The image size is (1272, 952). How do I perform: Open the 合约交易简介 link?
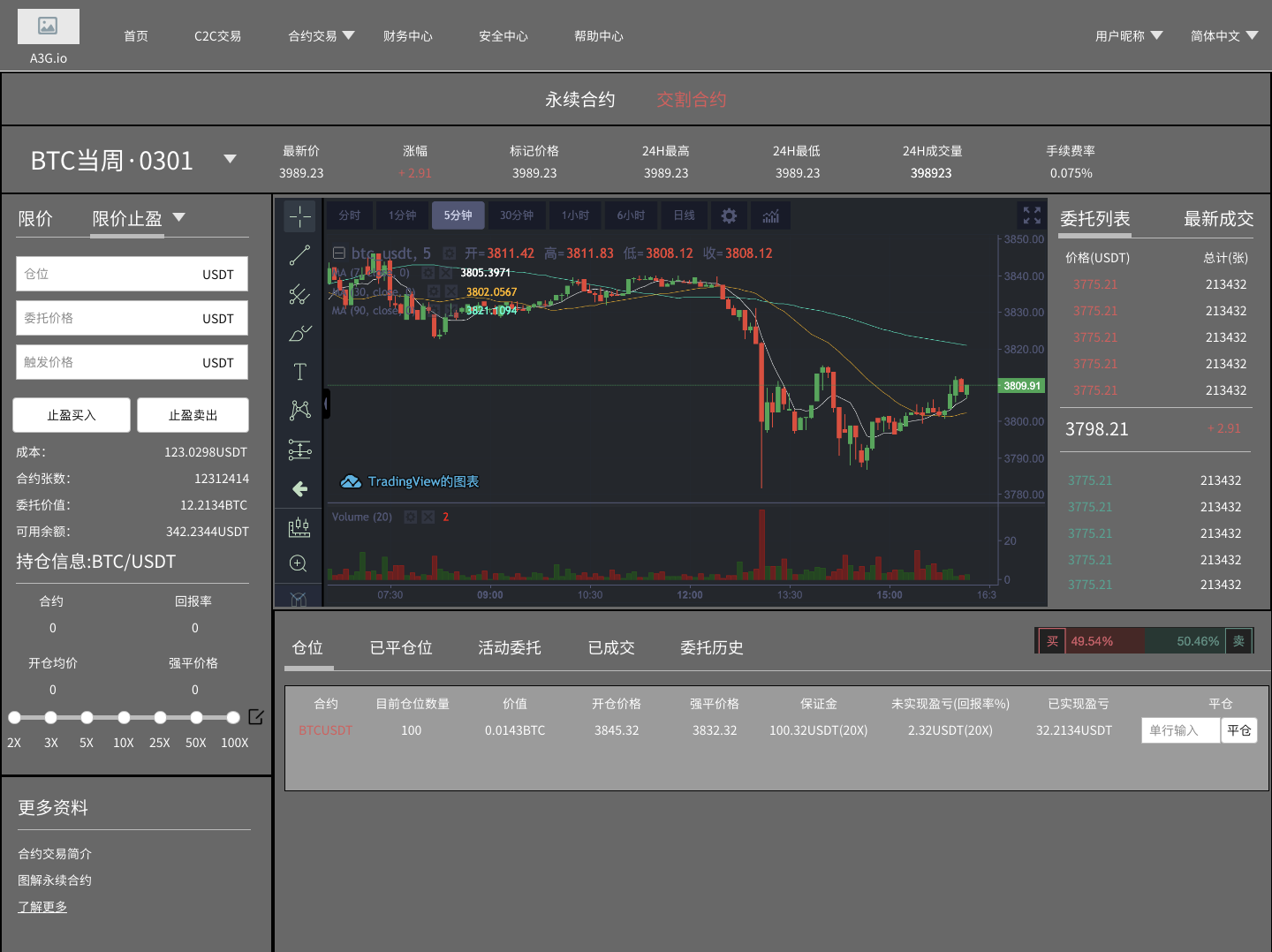click(55, 854)
